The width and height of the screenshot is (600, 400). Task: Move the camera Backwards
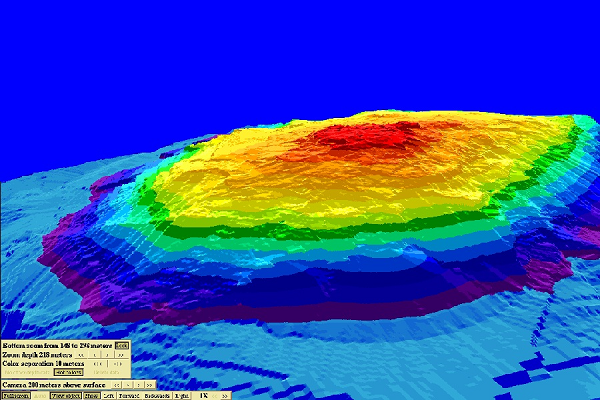click(157, 395)
